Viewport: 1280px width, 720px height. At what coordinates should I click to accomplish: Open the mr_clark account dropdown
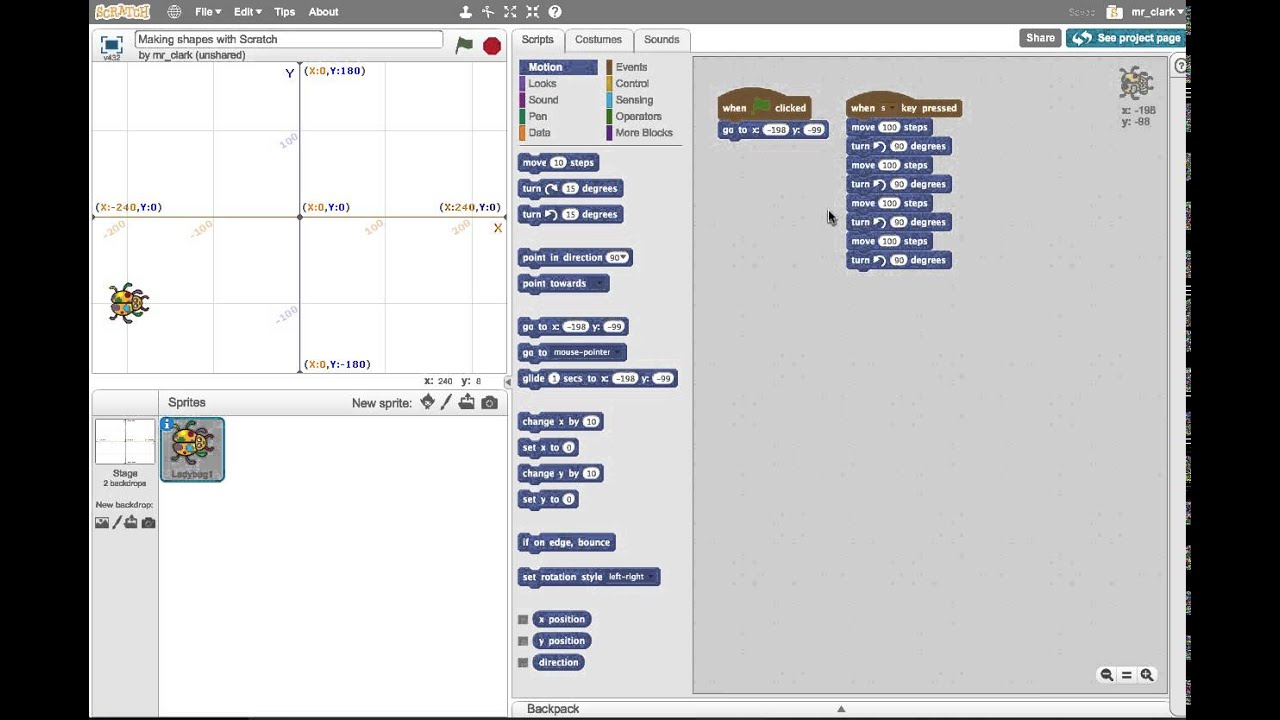[1157, 12]
